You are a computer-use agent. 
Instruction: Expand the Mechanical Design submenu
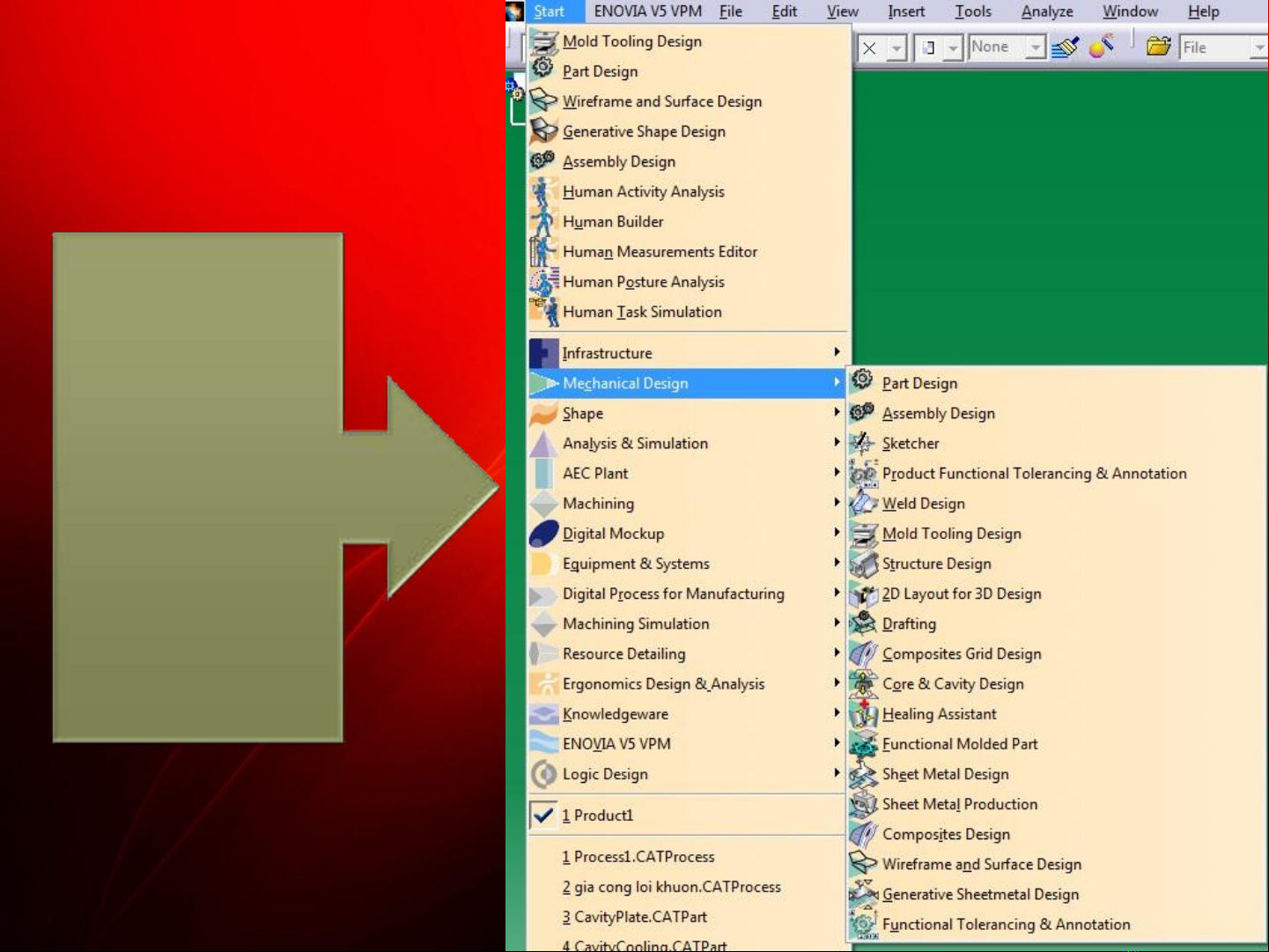point(689,383)
